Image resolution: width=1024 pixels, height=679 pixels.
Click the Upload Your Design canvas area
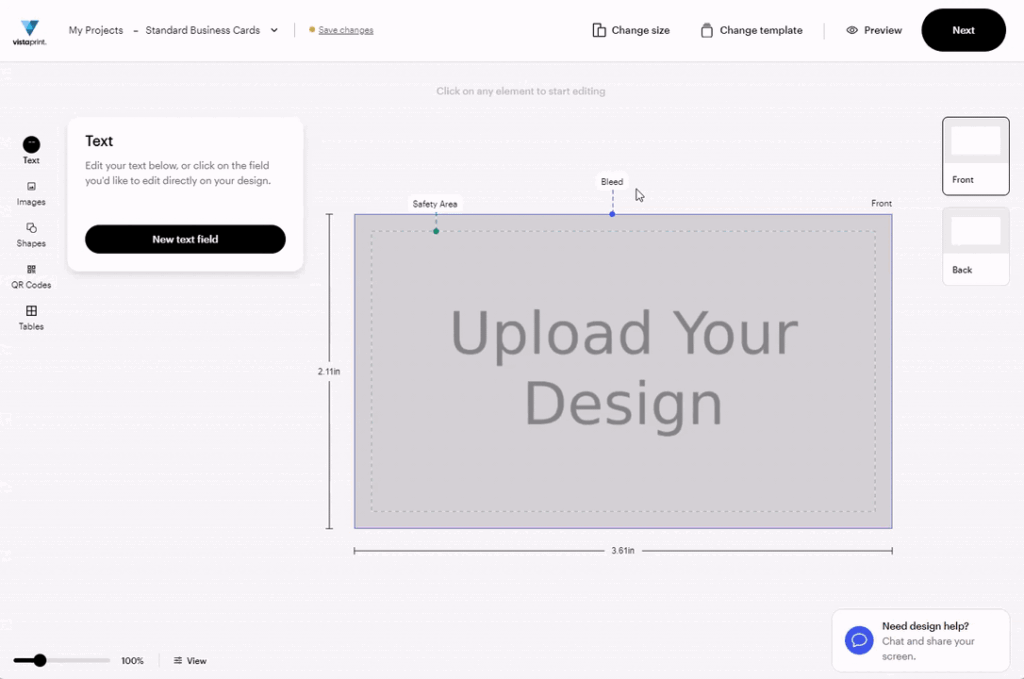click(623, 371)
